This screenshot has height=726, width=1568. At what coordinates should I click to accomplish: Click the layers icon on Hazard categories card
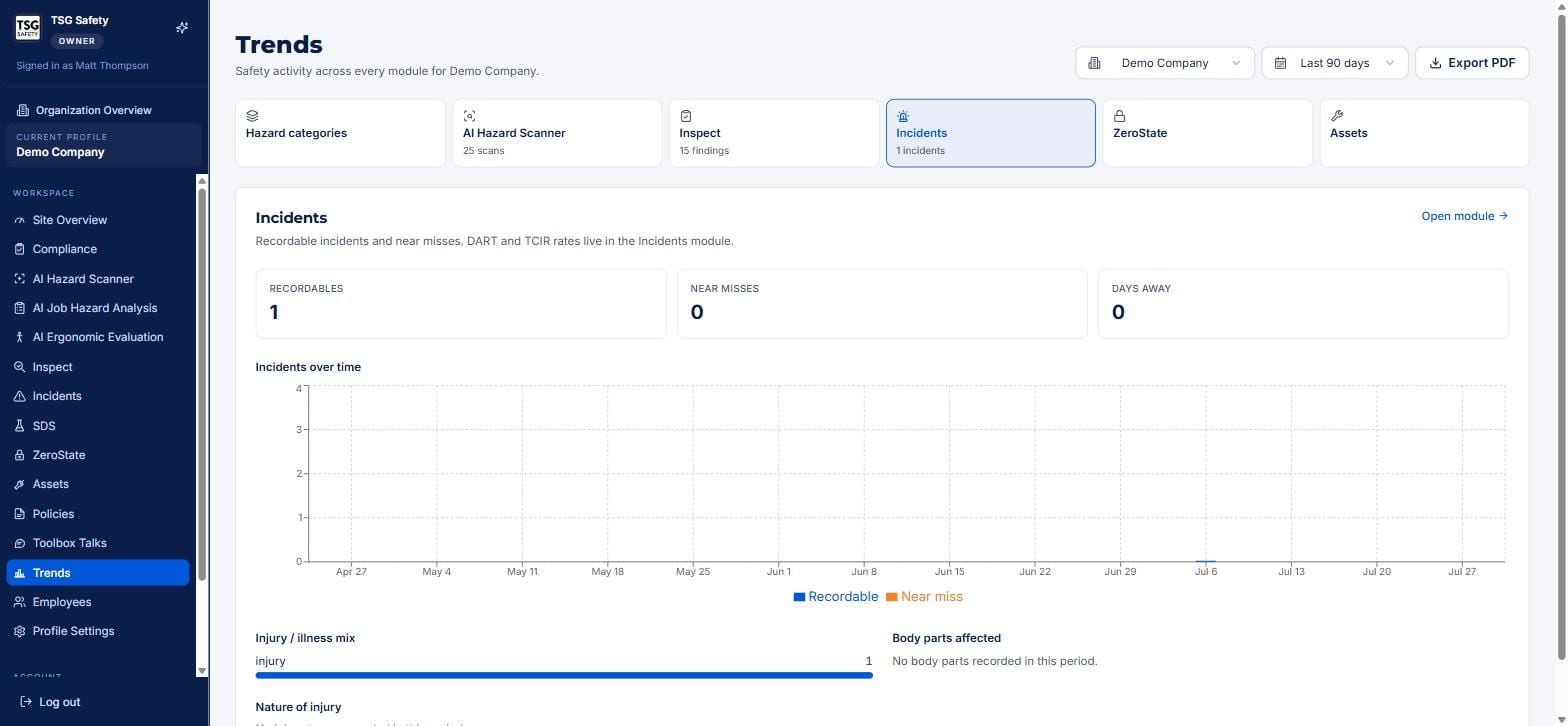click(x=252, y=116)
